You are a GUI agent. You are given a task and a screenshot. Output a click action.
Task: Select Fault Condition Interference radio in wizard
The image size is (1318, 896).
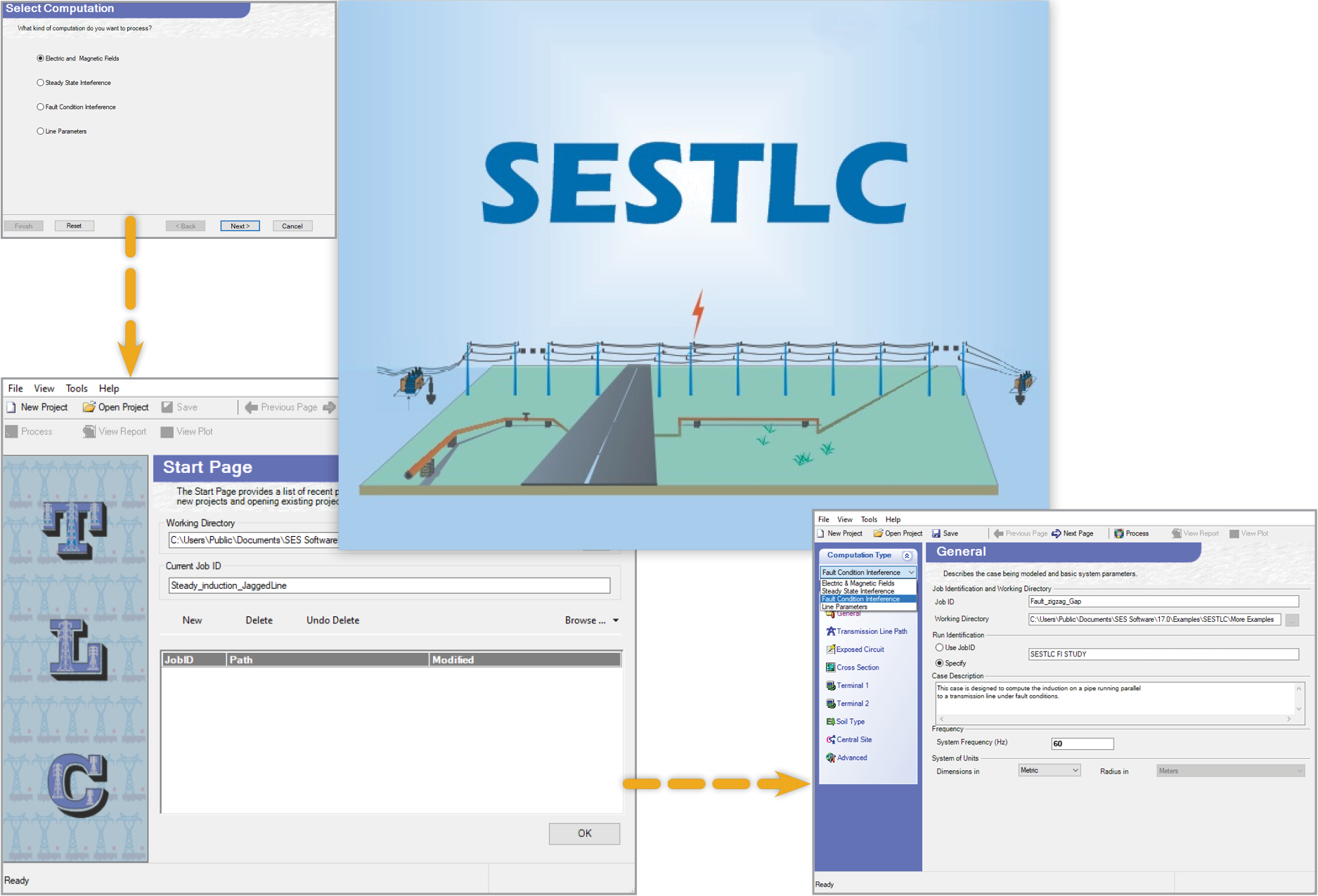pyautogui.click(x=40, y=107)
